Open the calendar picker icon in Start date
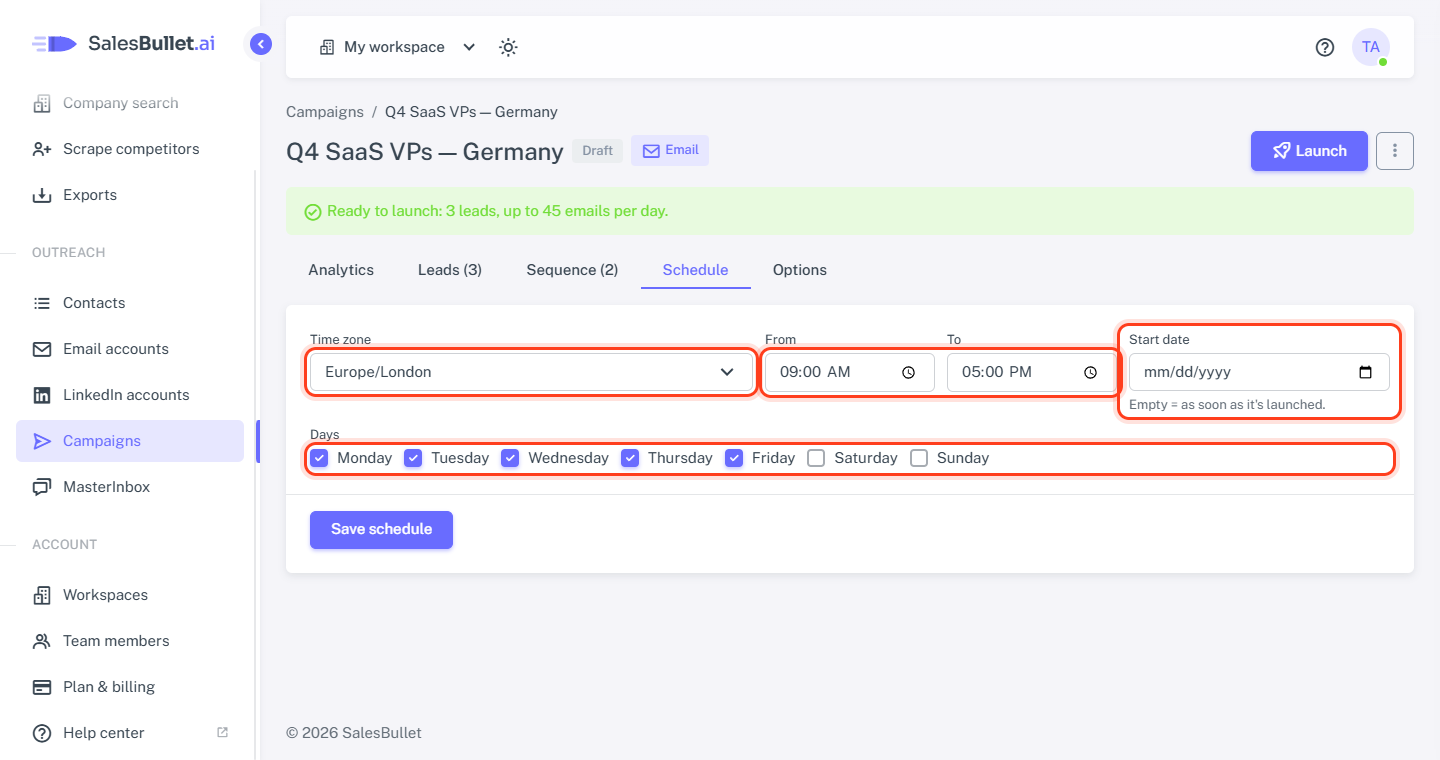1440x760 pixels. coord(1366,372)
